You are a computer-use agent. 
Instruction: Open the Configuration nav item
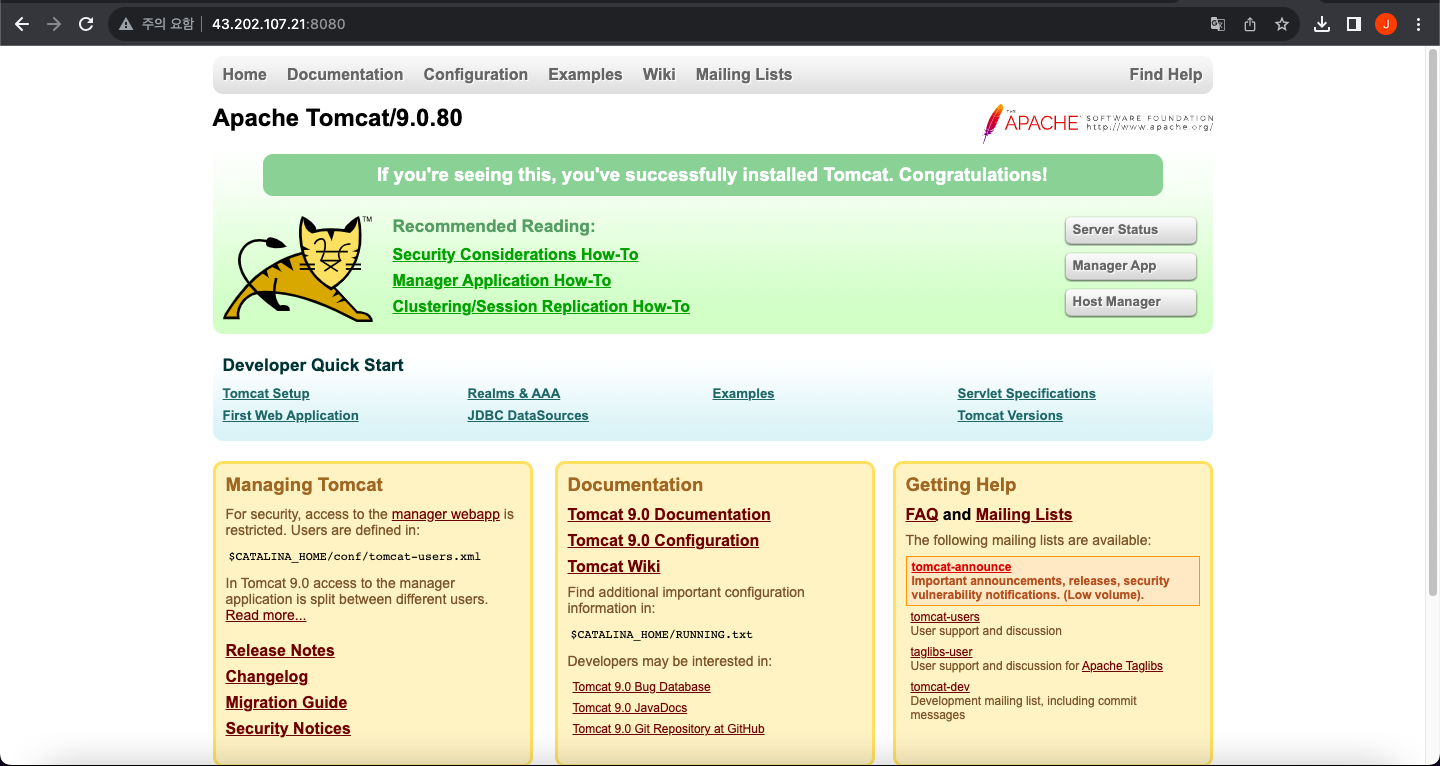tap(475, 74)
